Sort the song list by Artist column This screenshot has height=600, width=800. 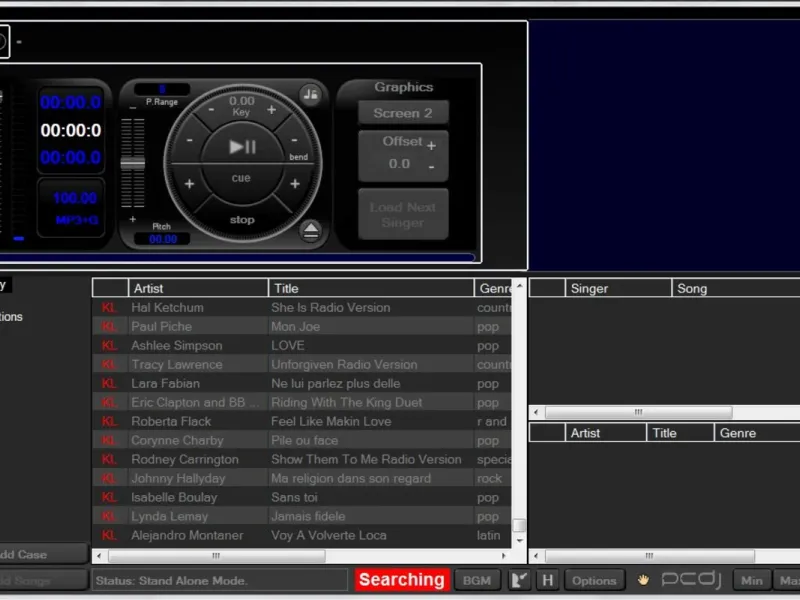tap(198, 288)
